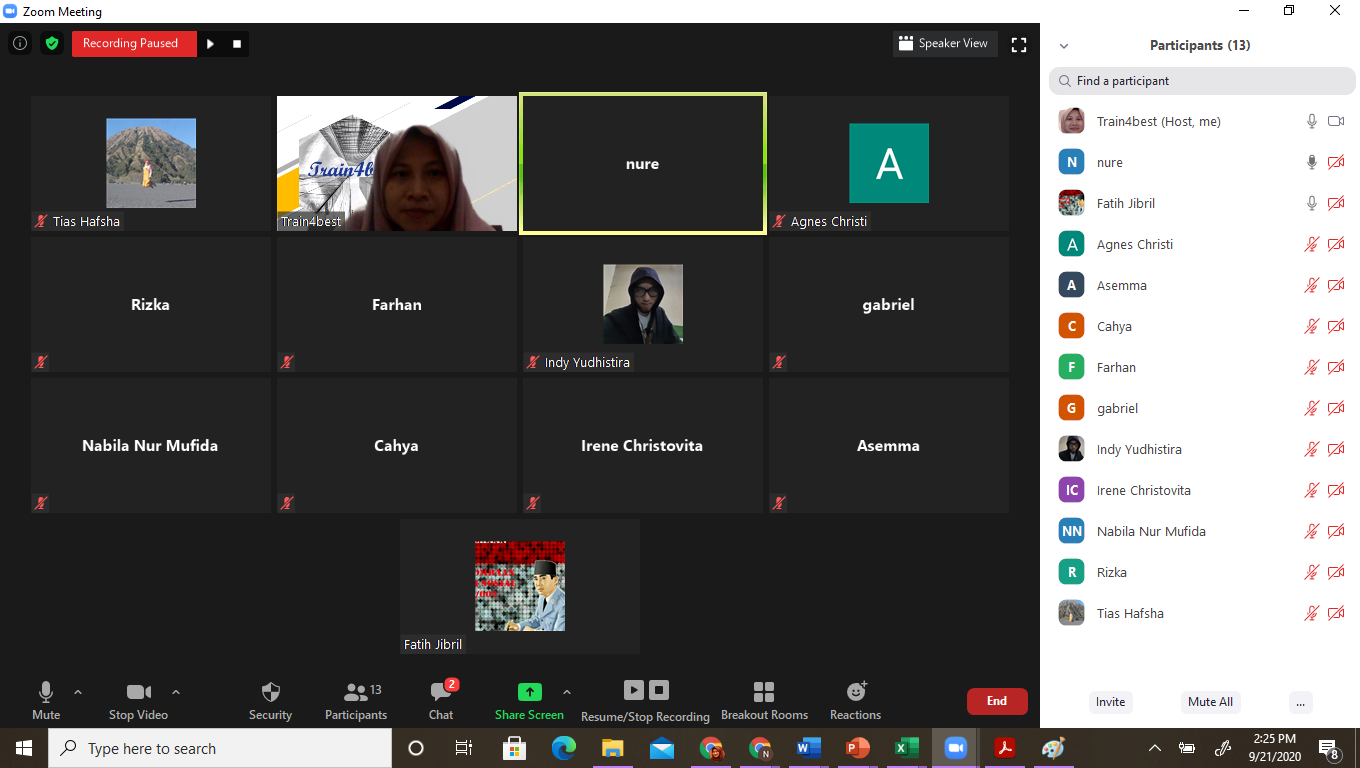The width and height of the screenshot is (1360, 768).
Task: Open Breakout Rooms
Action: coord(764,700)
